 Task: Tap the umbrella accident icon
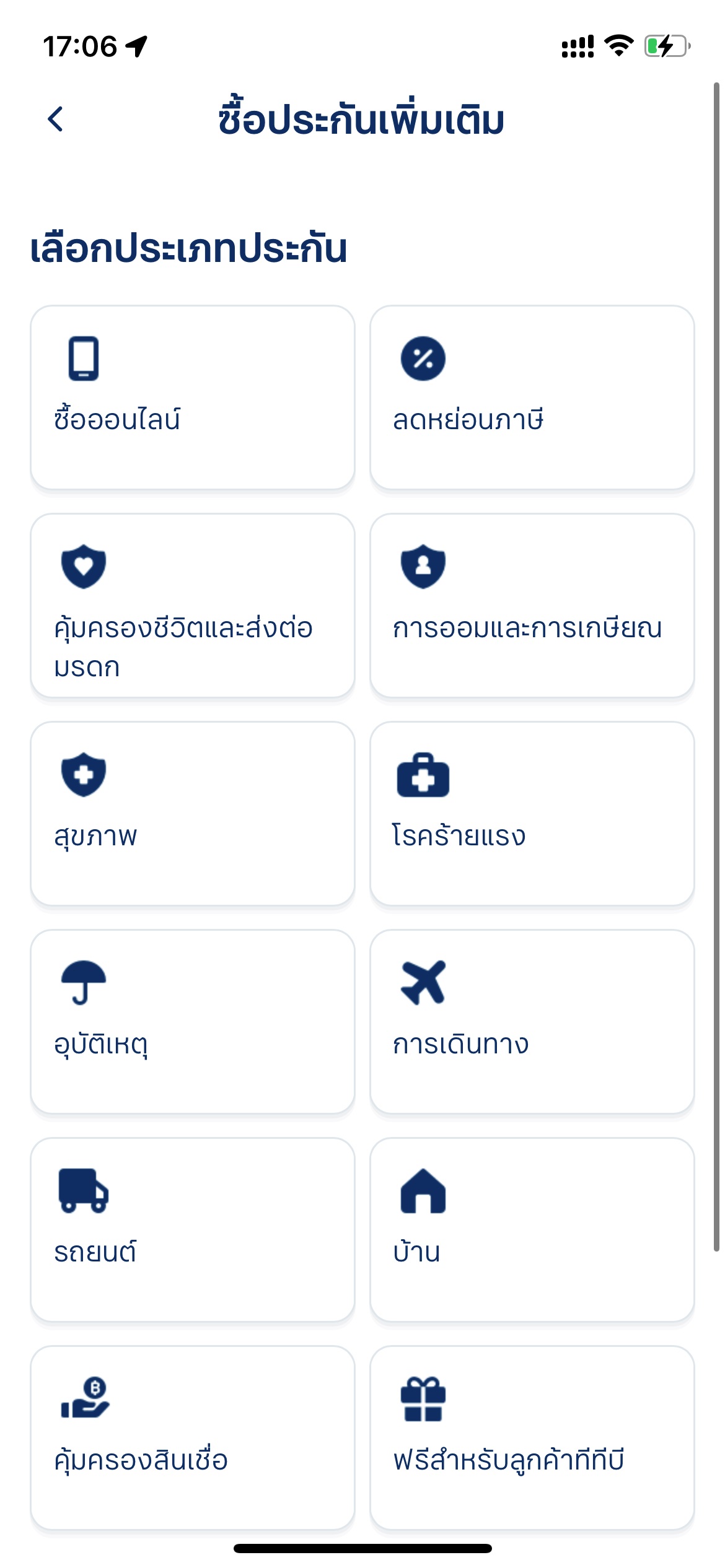tap(84, 982)
